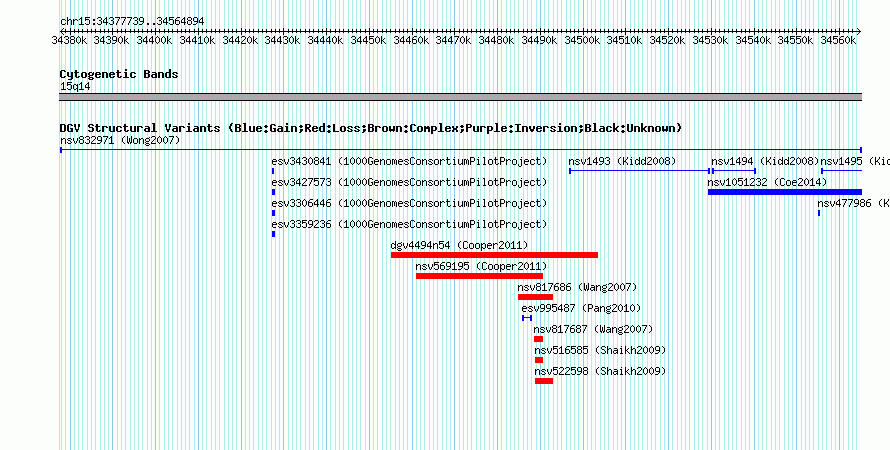Viewport: 890px width, 450px height.
Task: Click the 34490k ruler tick label
Action: point(539,41)
